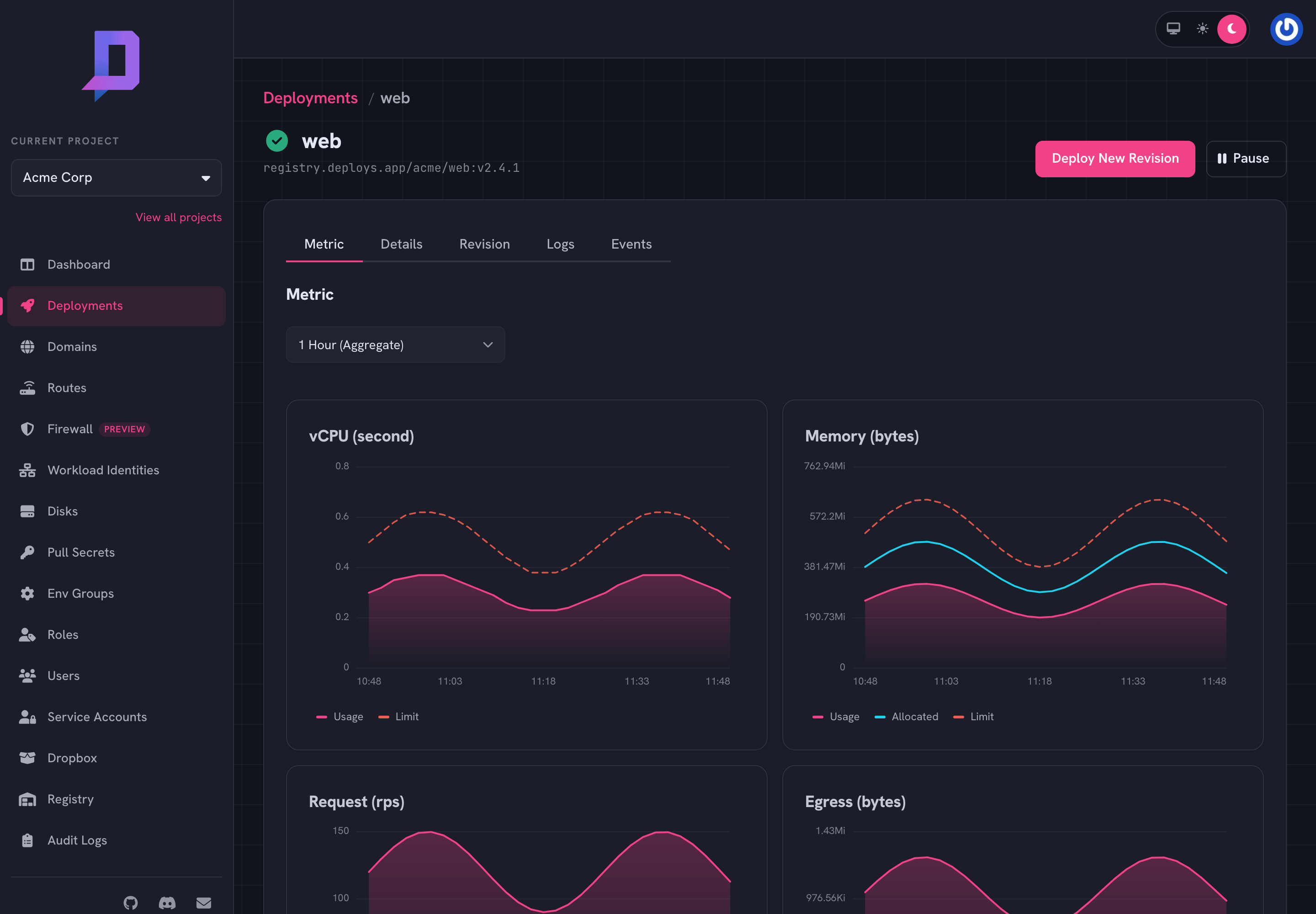This screenshot has width=1316, height=914.
Task: Open Domains in sidebar
Action: [x=116, y=347]
